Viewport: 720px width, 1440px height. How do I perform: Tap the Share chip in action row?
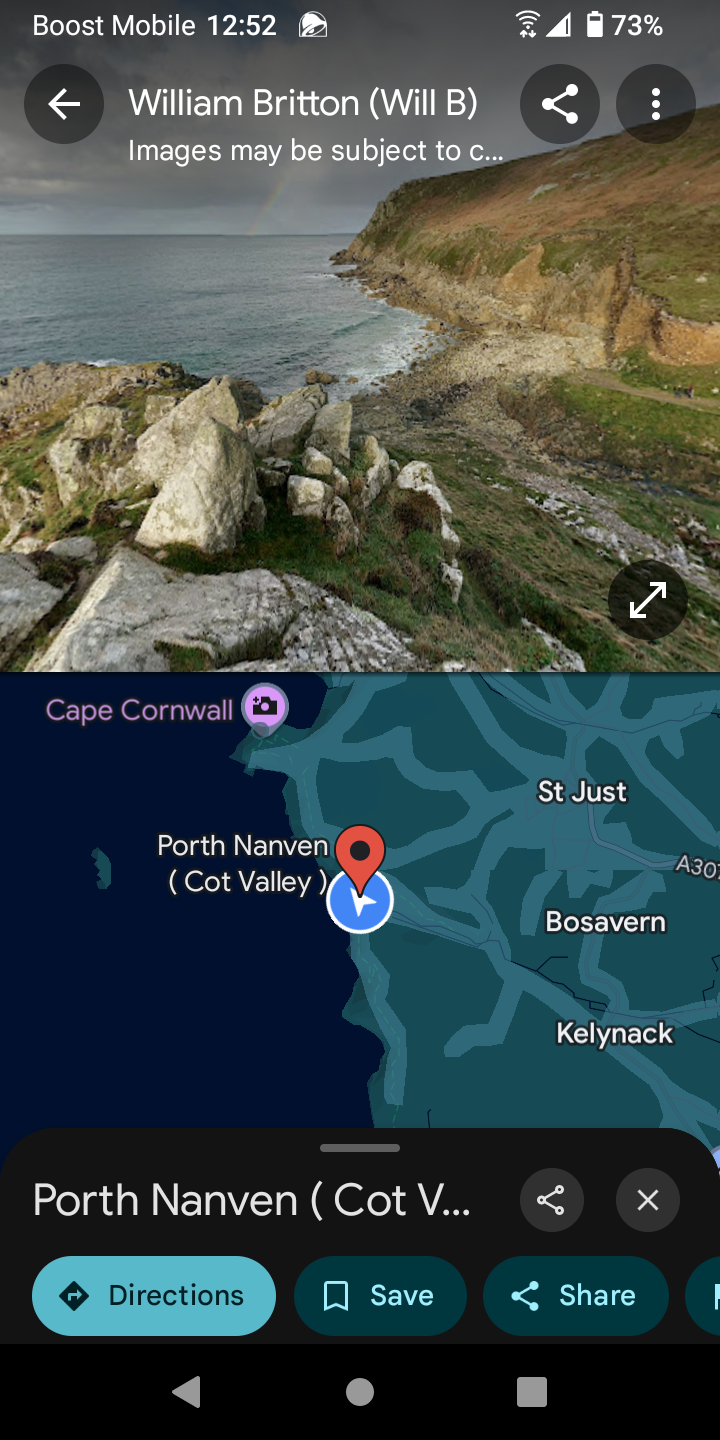pos(576,1296)
